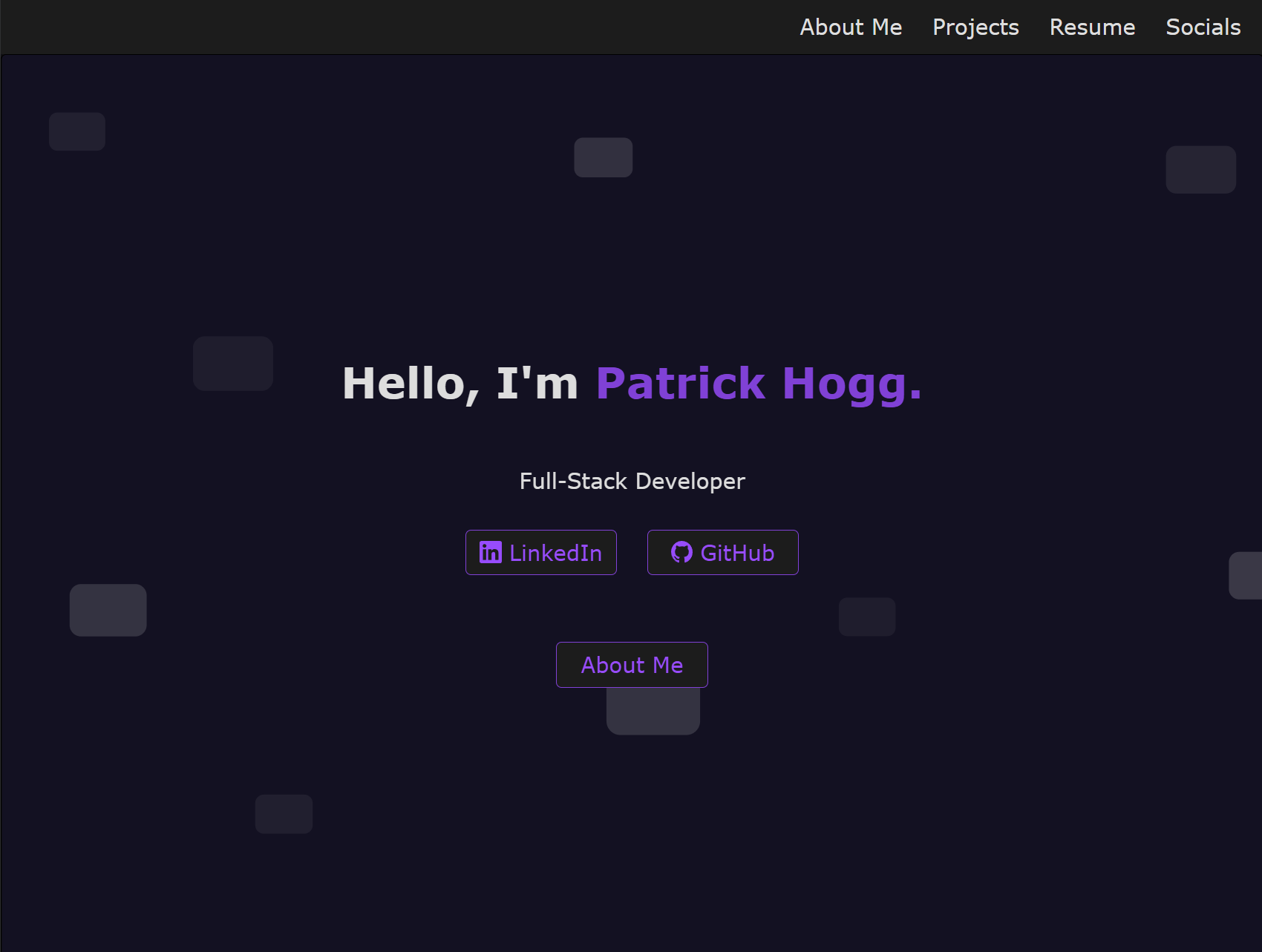Viewport: 1262px width, 952px height.
Task: Click the floating square beneath the About Me button
Action: click(653, 713)
